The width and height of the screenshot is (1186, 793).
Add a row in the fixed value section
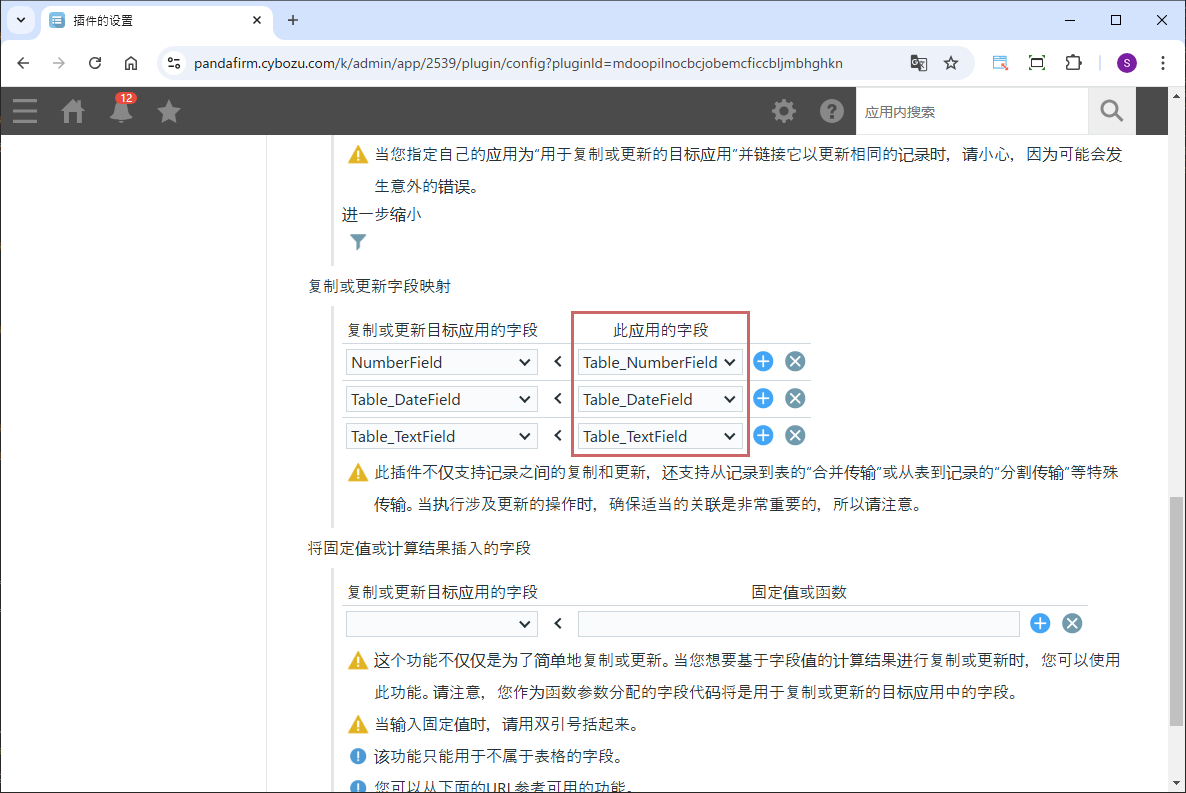click(x=1040, y=624)
